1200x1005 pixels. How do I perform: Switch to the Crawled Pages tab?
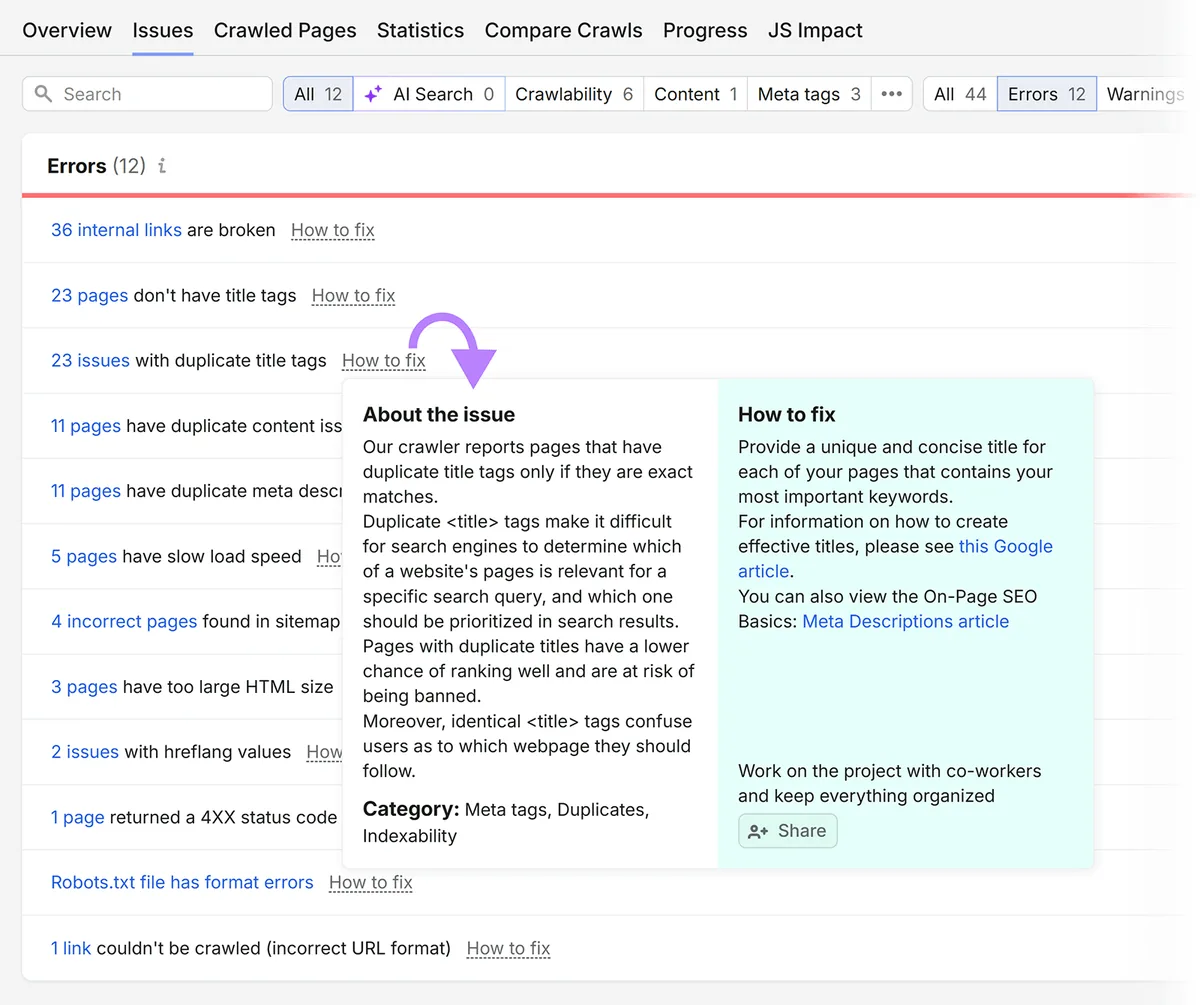point(285,31)
